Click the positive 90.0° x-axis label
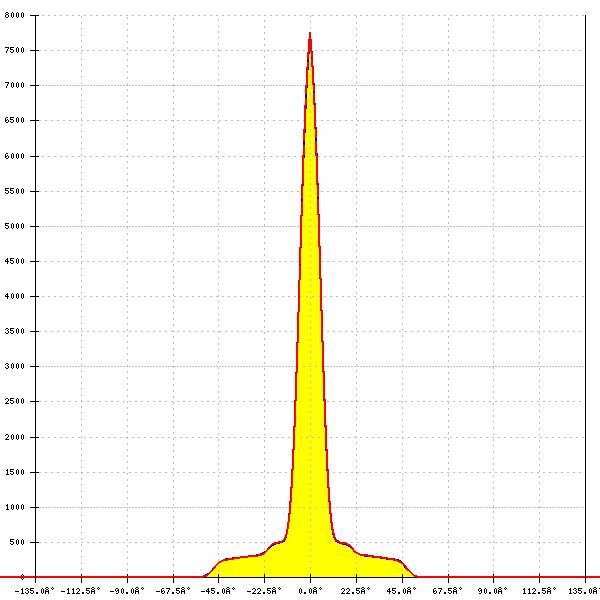Viewport: 600px width, 600px height. coord(493,591)
